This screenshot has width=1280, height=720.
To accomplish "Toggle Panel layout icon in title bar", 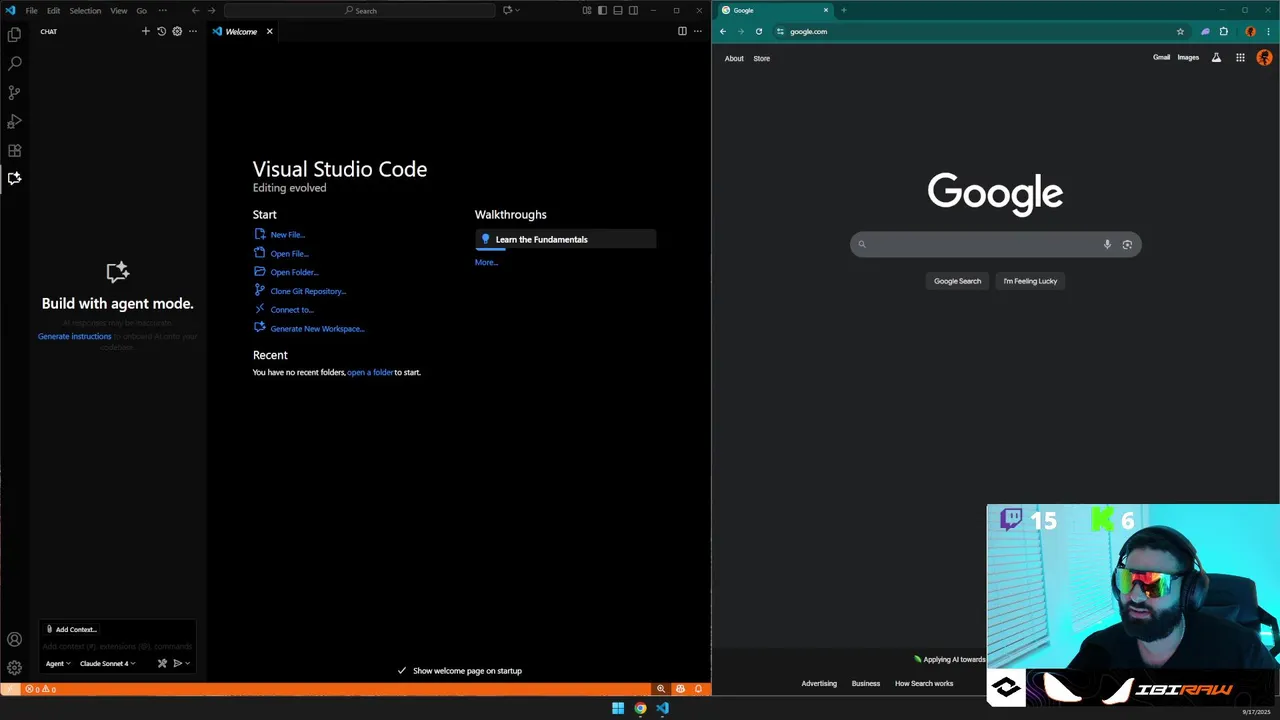I will [x=618, y=10].
